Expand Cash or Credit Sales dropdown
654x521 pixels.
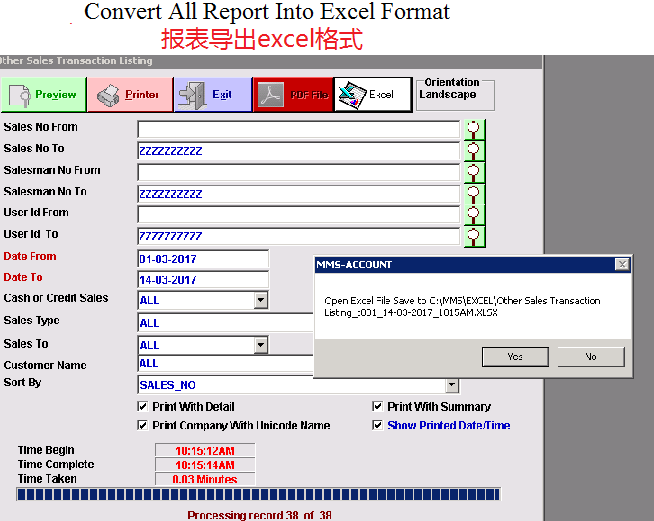(261, 300)
